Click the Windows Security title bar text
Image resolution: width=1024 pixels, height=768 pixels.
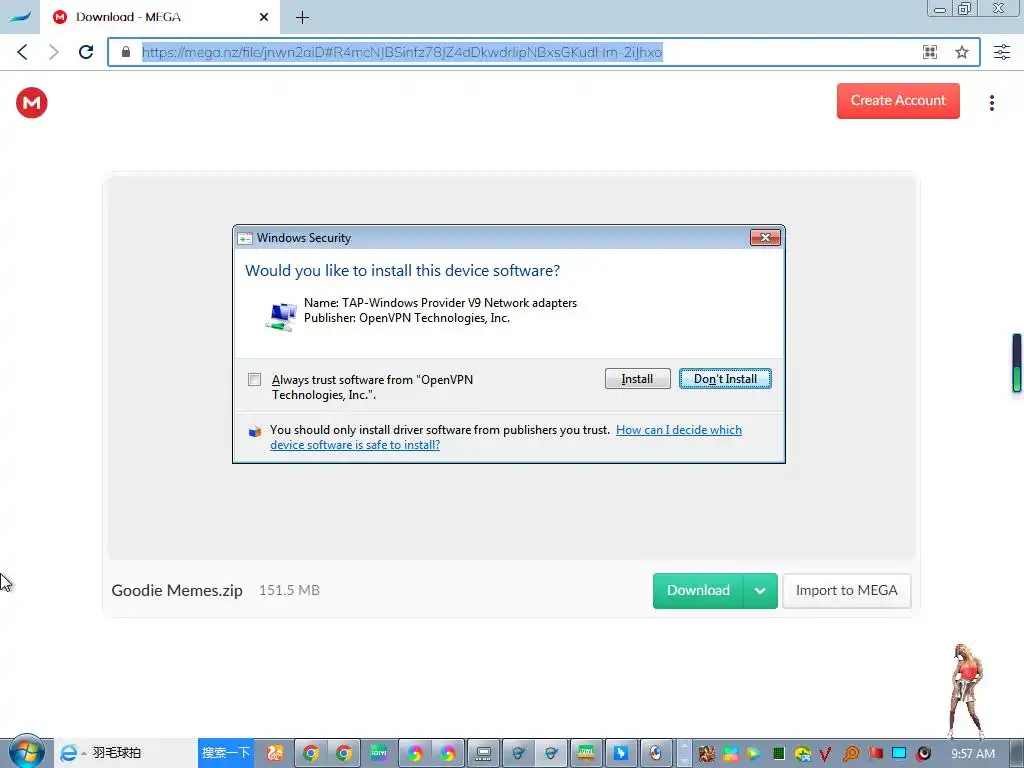click(304, 238)
